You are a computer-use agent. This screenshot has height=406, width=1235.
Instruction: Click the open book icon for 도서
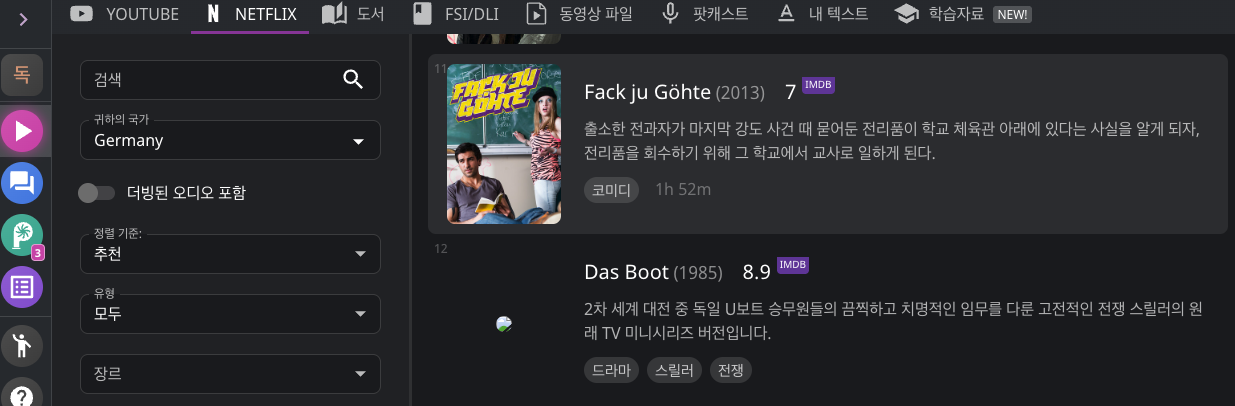pos(334,14)
